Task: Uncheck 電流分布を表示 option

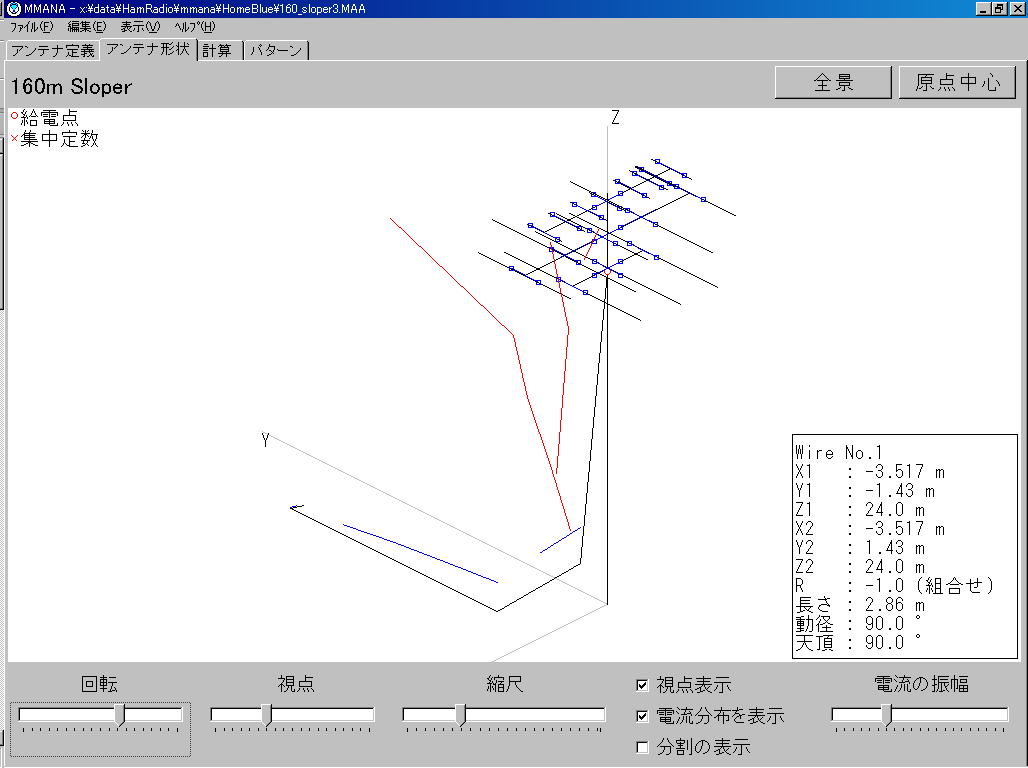Action: tap(642, 716)
